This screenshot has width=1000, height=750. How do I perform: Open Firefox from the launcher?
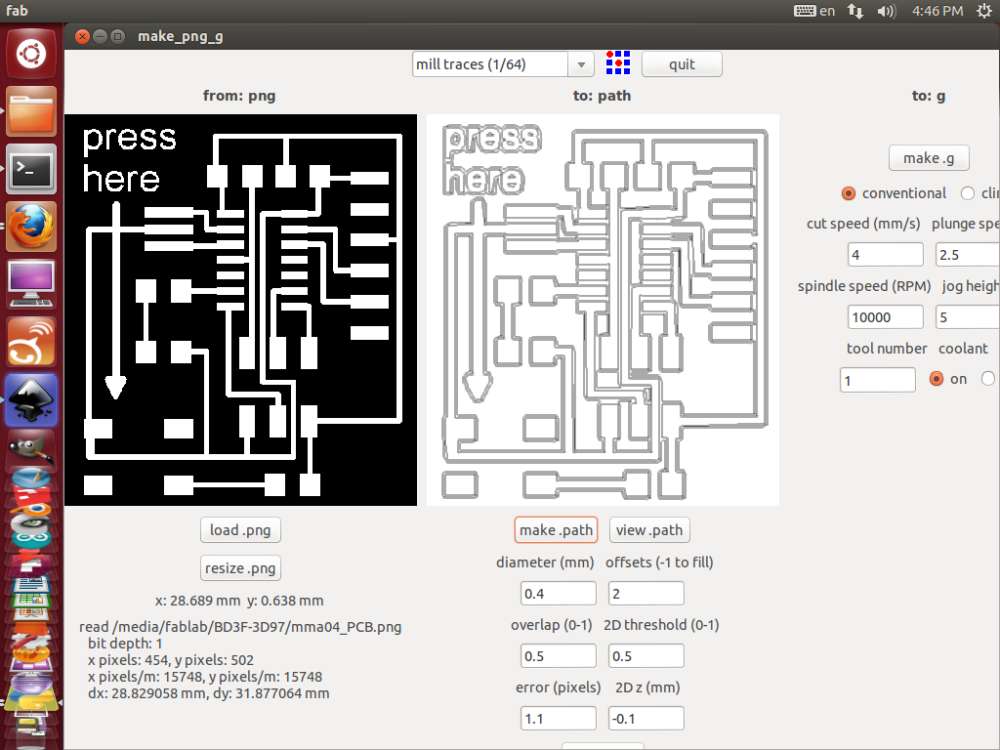(x=31, y=226)
